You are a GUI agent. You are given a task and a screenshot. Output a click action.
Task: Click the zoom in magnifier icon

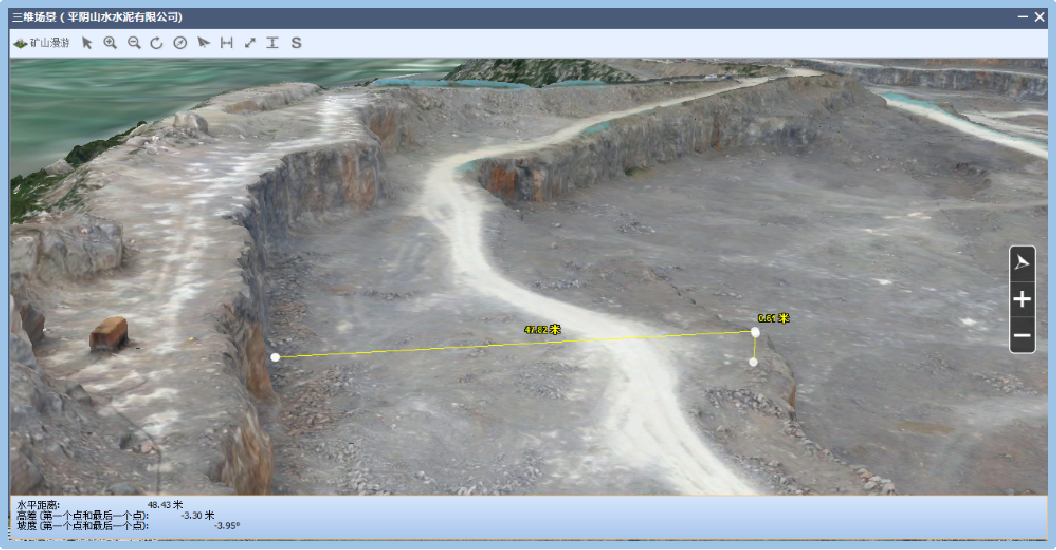(110, 43)
